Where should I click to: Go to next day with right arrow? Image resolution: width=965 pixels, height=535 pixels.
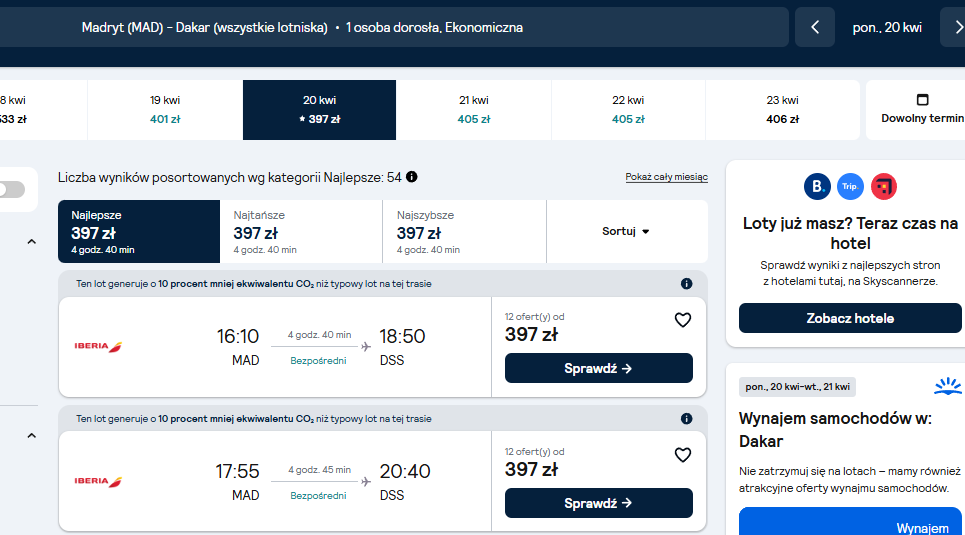coord(955,27)
